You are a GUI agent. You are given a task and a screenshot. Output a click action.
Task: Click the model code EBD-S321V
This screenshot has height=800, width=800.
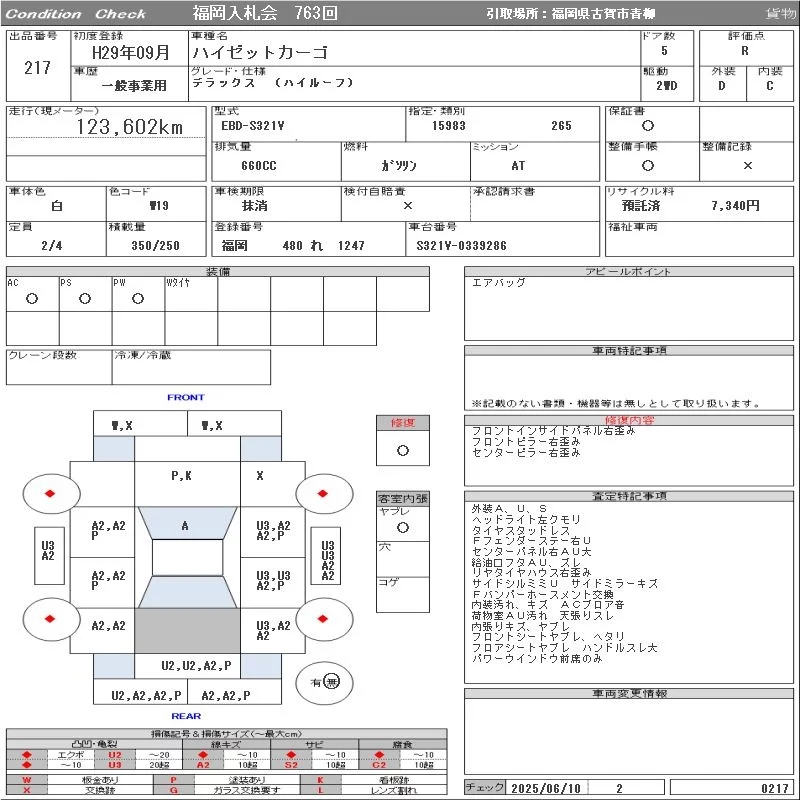pos(253,126)
